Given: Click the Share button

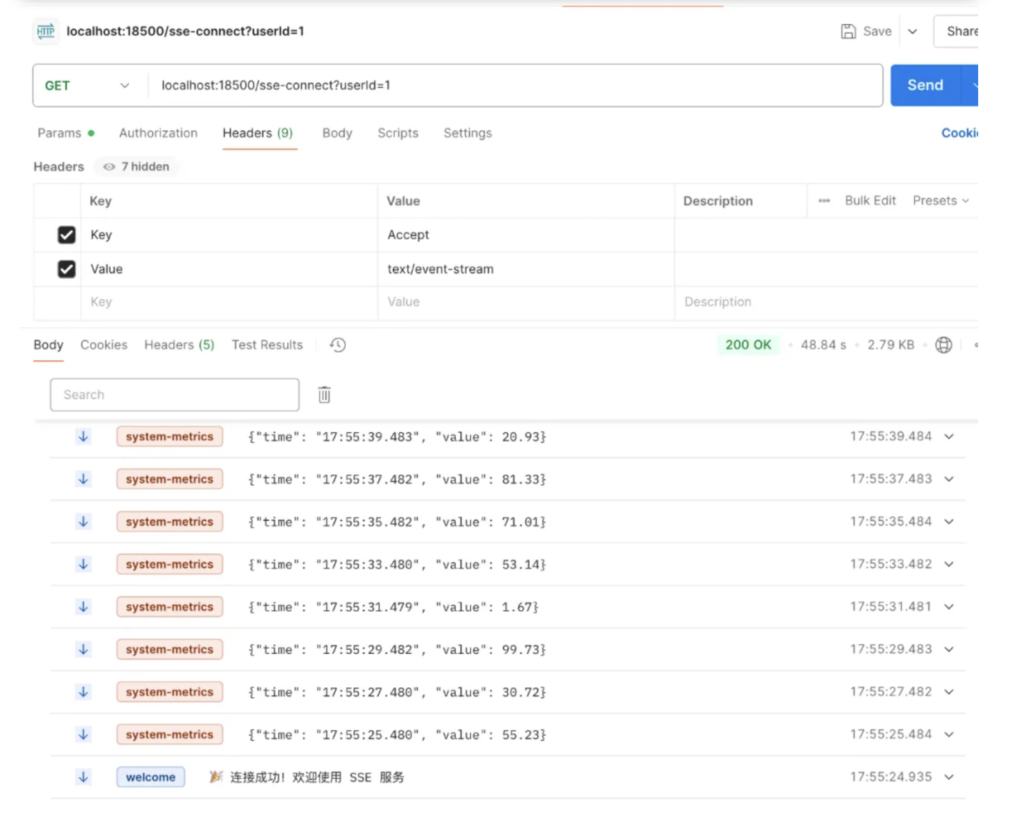Looking at the screenshot, I should (957, 31).
